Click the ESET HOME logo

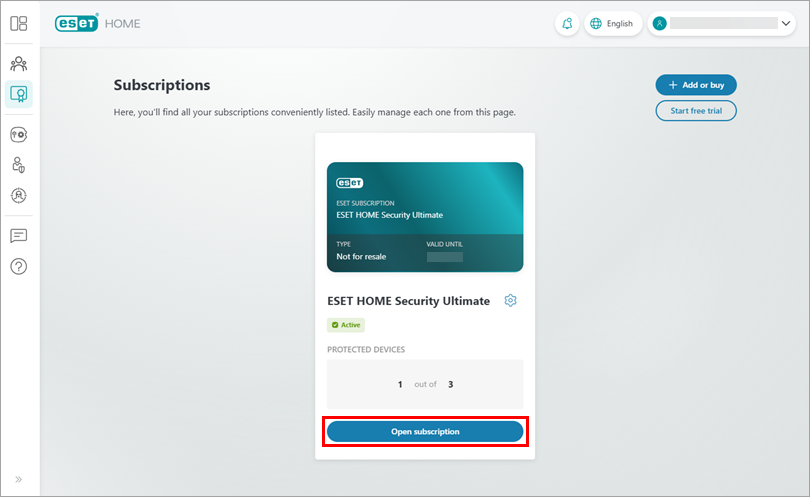[x=98, y=23]
